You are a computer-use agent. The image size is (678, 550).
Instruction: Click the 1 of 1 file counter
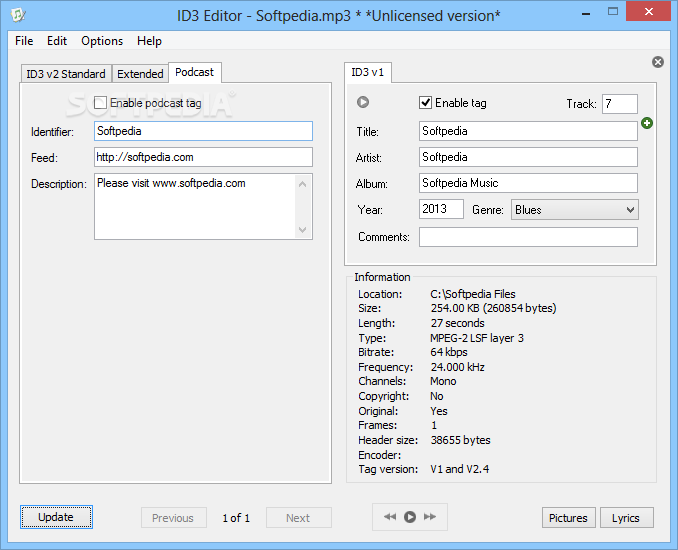point(236,518)
